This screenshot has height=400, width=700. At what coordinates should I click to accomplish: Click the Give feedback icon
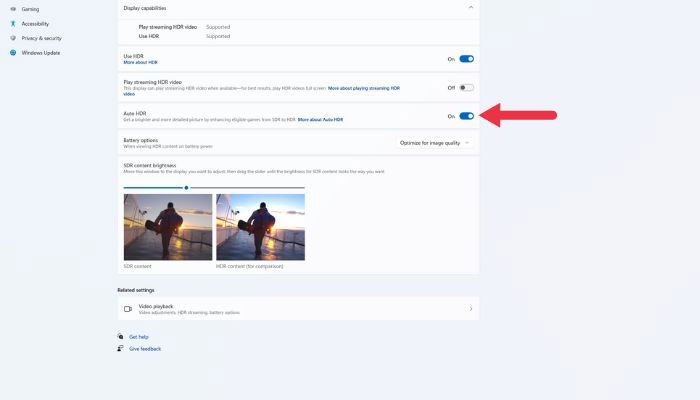coord(121,348)
